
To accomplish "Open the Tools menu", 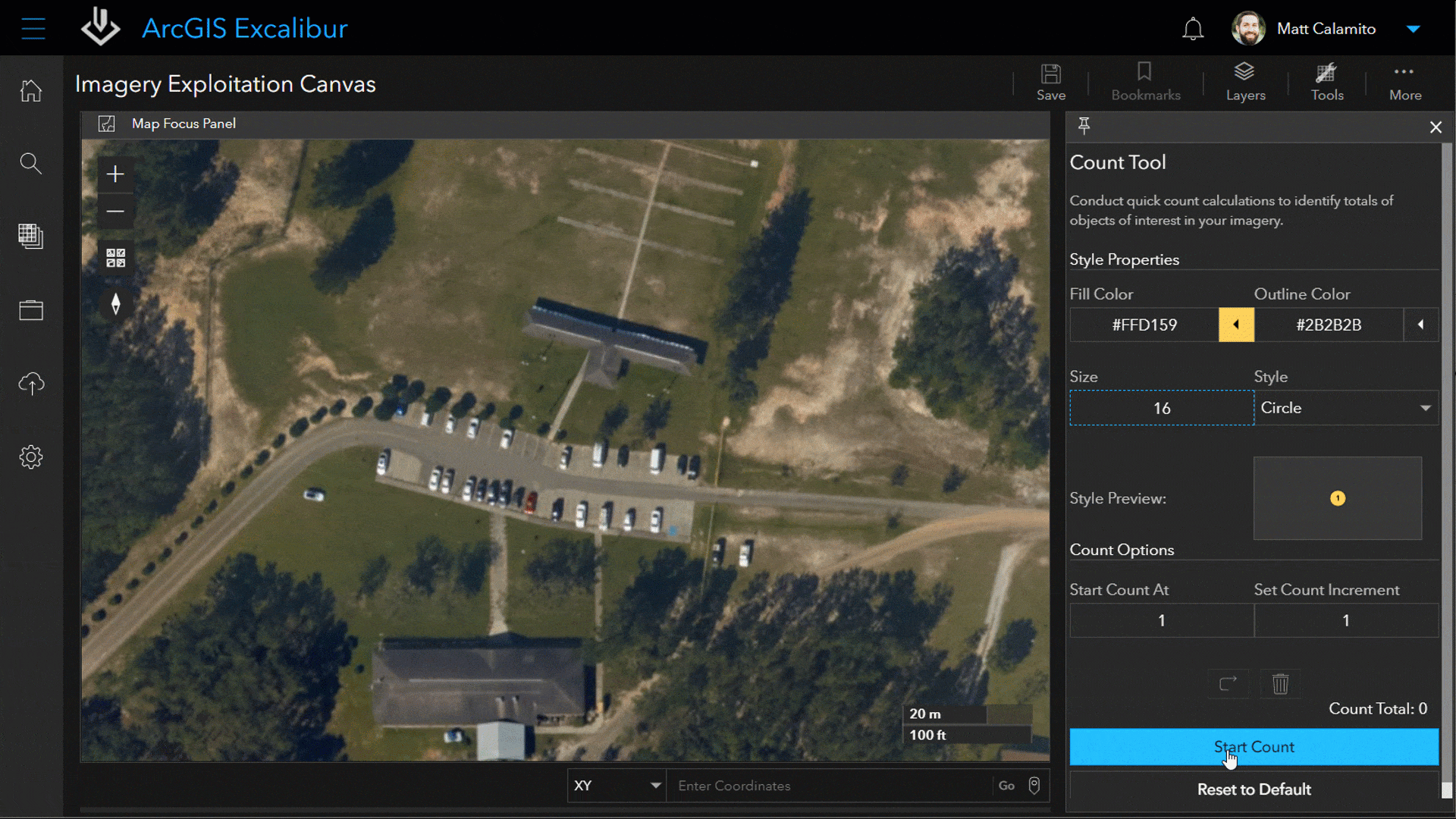I will (x=1327, y=82).
